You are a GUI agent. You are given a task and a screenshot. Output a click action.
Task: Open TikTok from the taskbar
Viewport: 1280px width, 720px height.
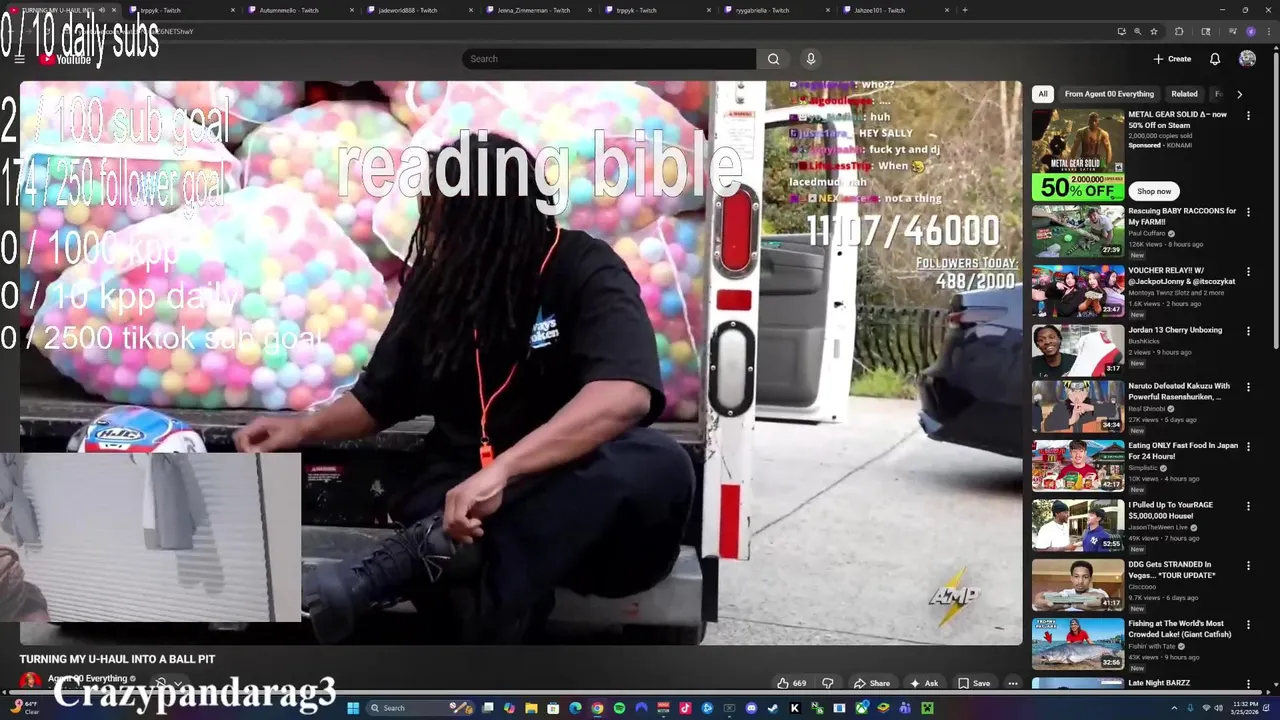click(685, 708)
